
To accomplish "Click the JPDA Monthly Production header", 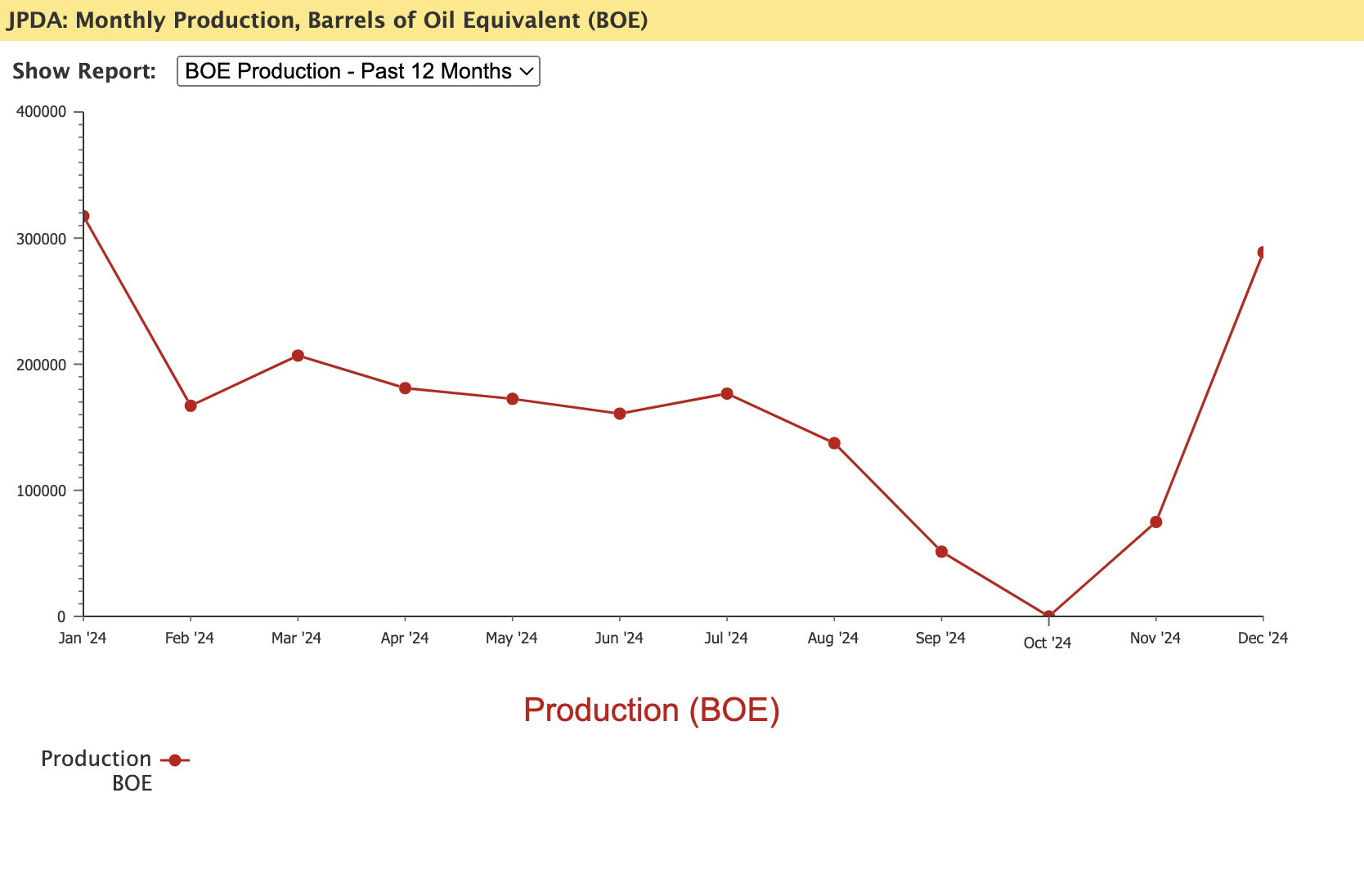I will [327, 20].
